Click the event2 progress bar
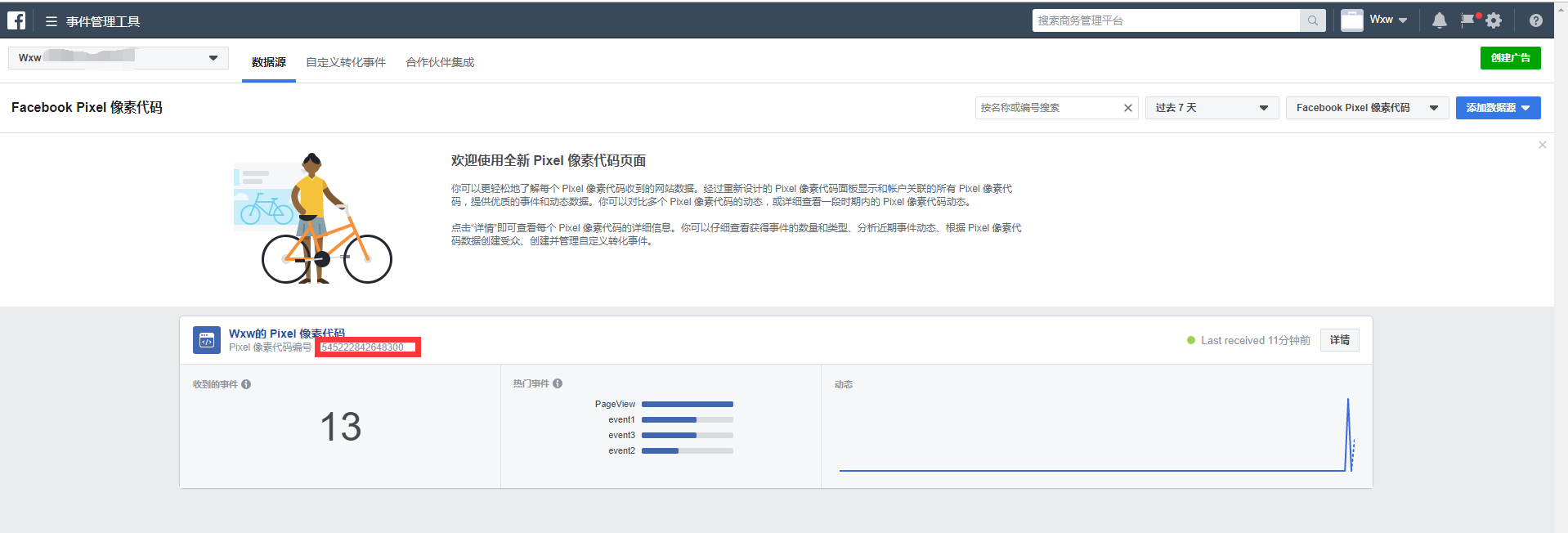Screen dimensions: 1568x533 [x=688, y=450]
